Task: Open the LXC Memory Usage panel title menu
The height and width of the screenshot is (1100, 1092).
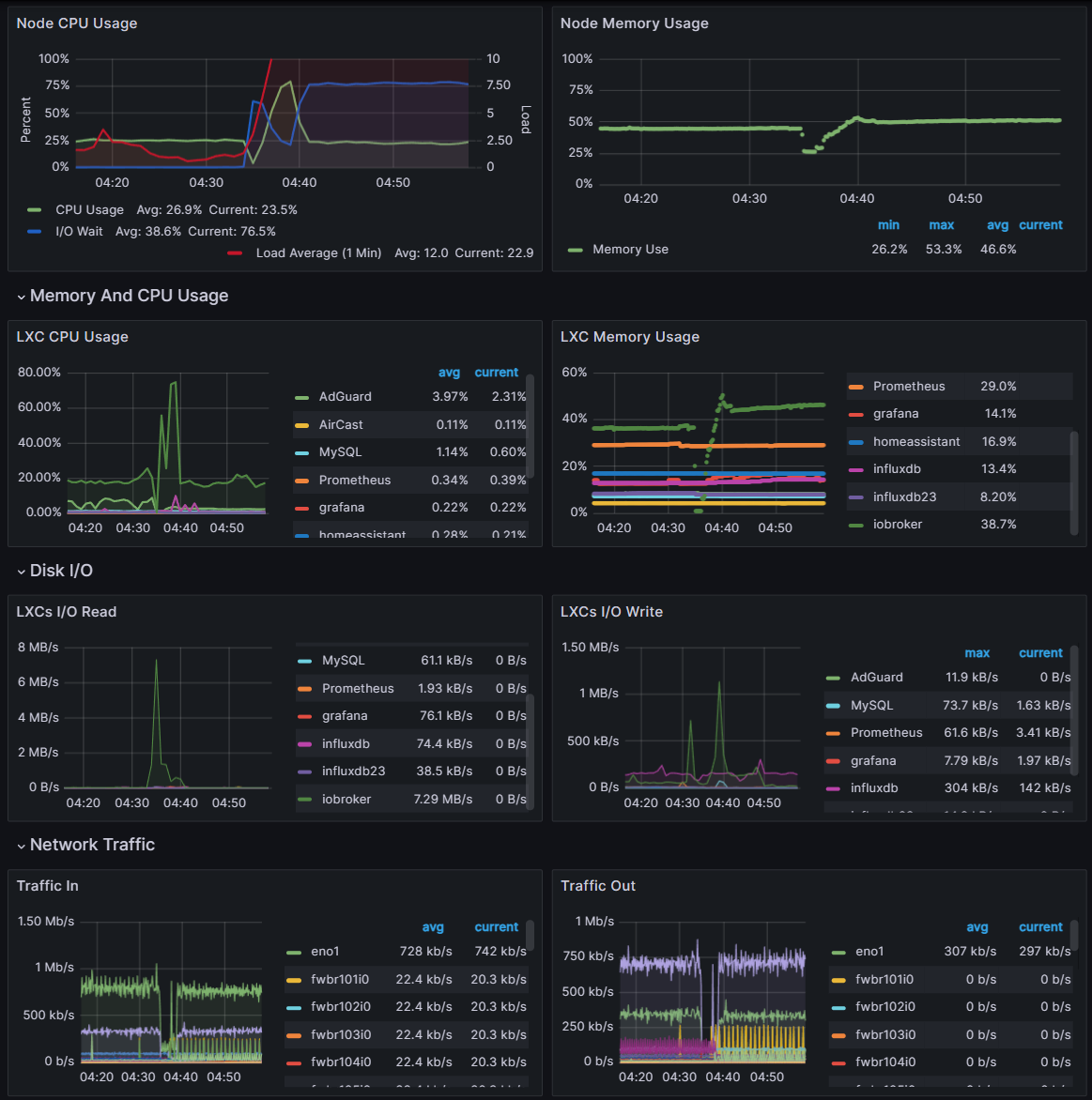Action: point(629,337)
